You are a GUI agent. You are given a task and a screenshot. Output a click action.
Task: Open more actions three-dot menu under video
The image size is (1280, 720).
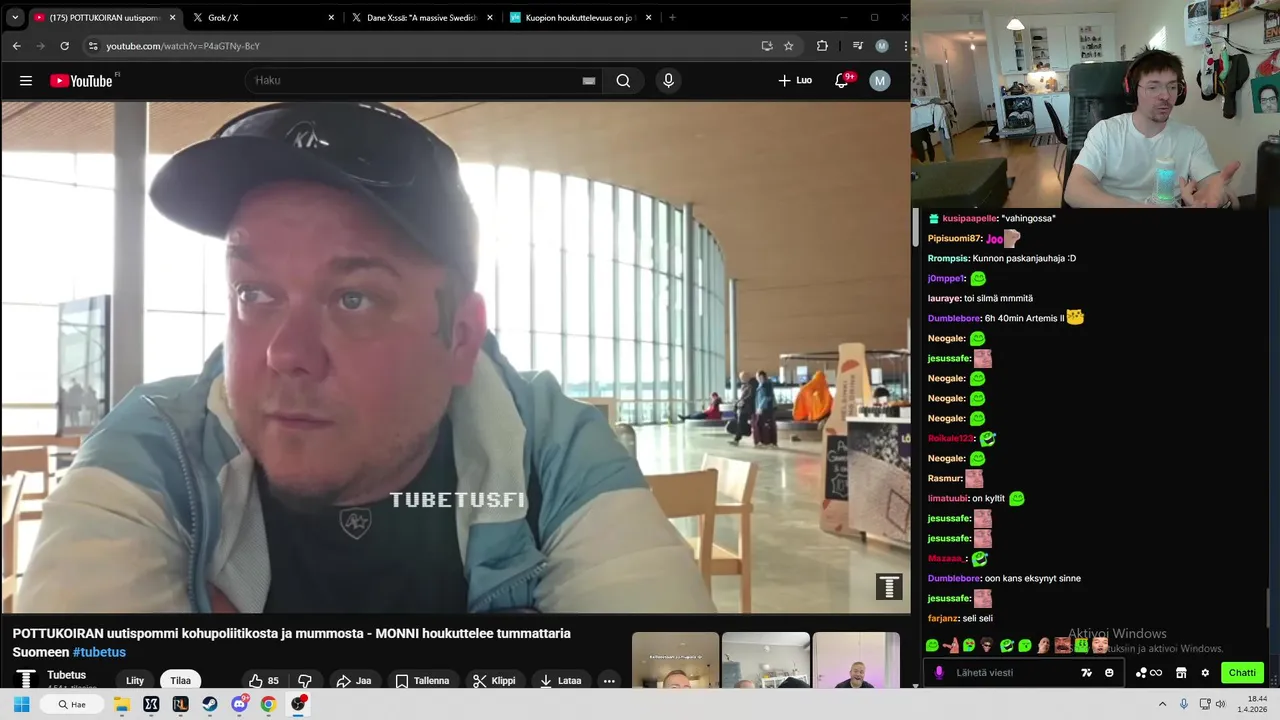click(608, 681)
